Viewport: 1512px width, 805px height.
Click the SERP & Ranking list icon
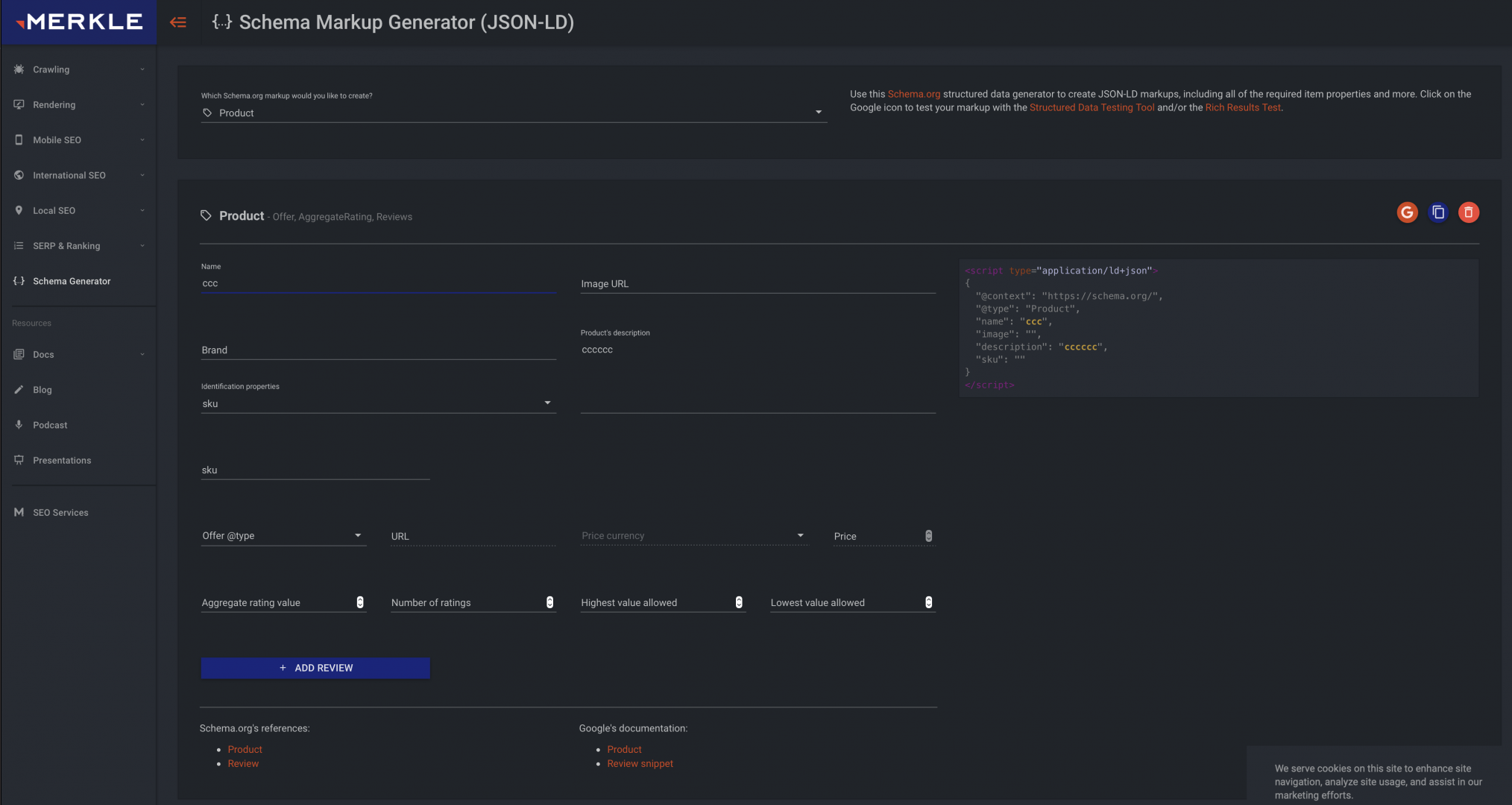19,245
